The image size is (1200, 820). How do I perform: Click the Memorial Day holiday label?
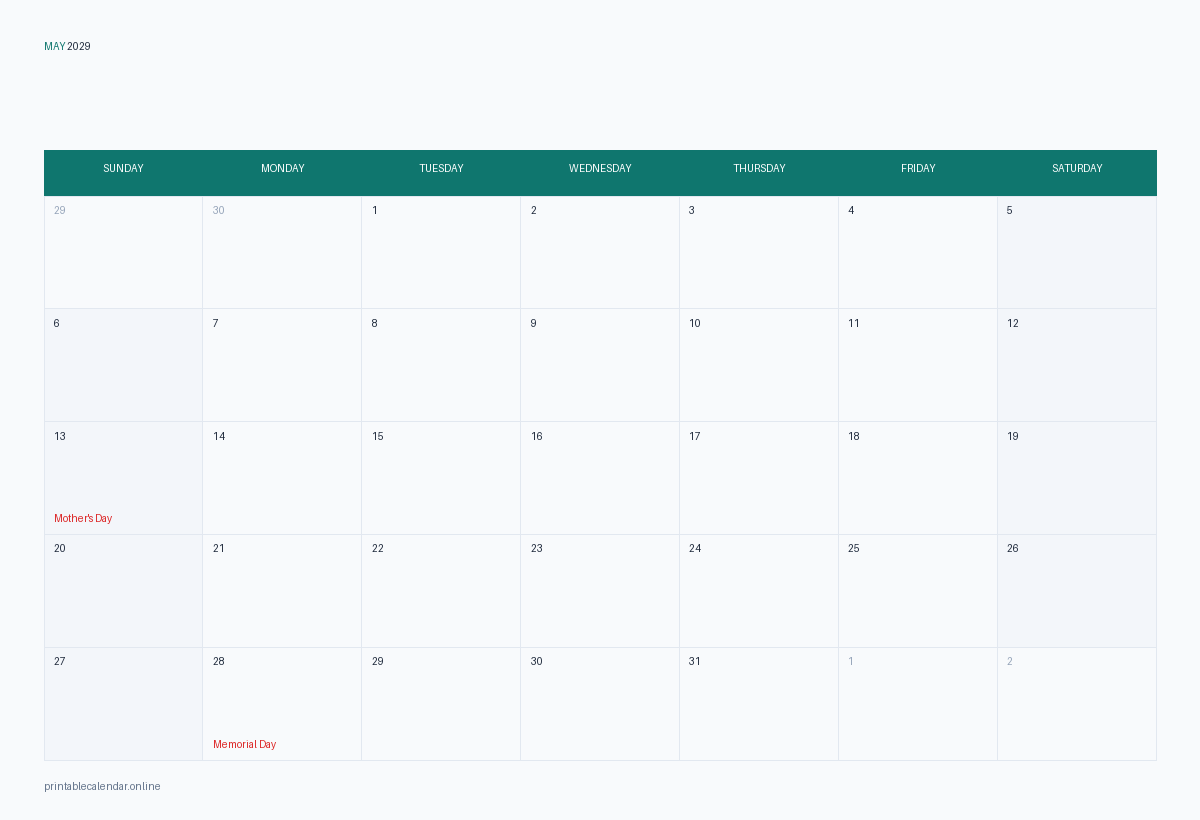pyautogui.click(x=244, y=744)
